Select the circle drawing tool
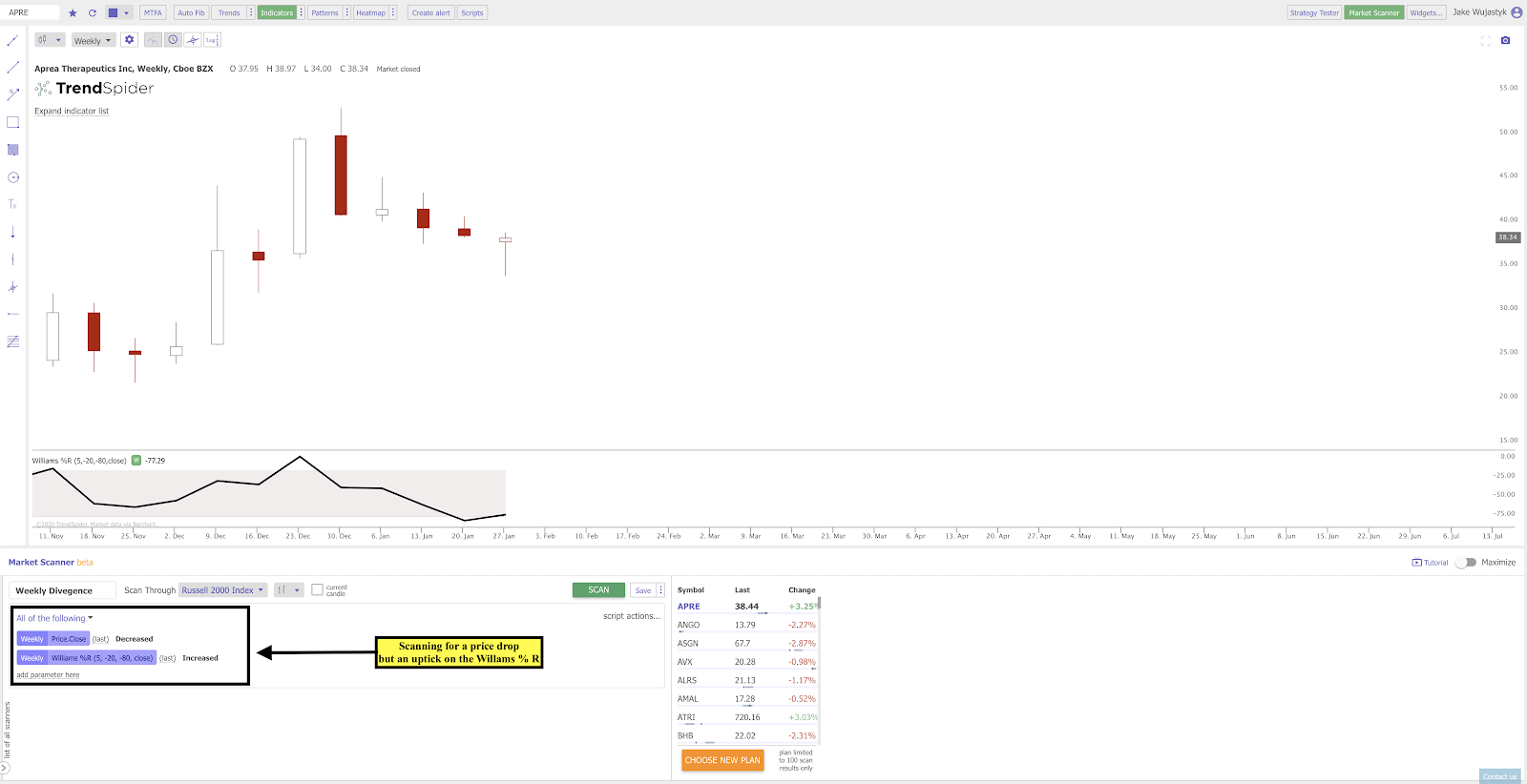This screenshot has height=784, width=1527. click(12, 177)
